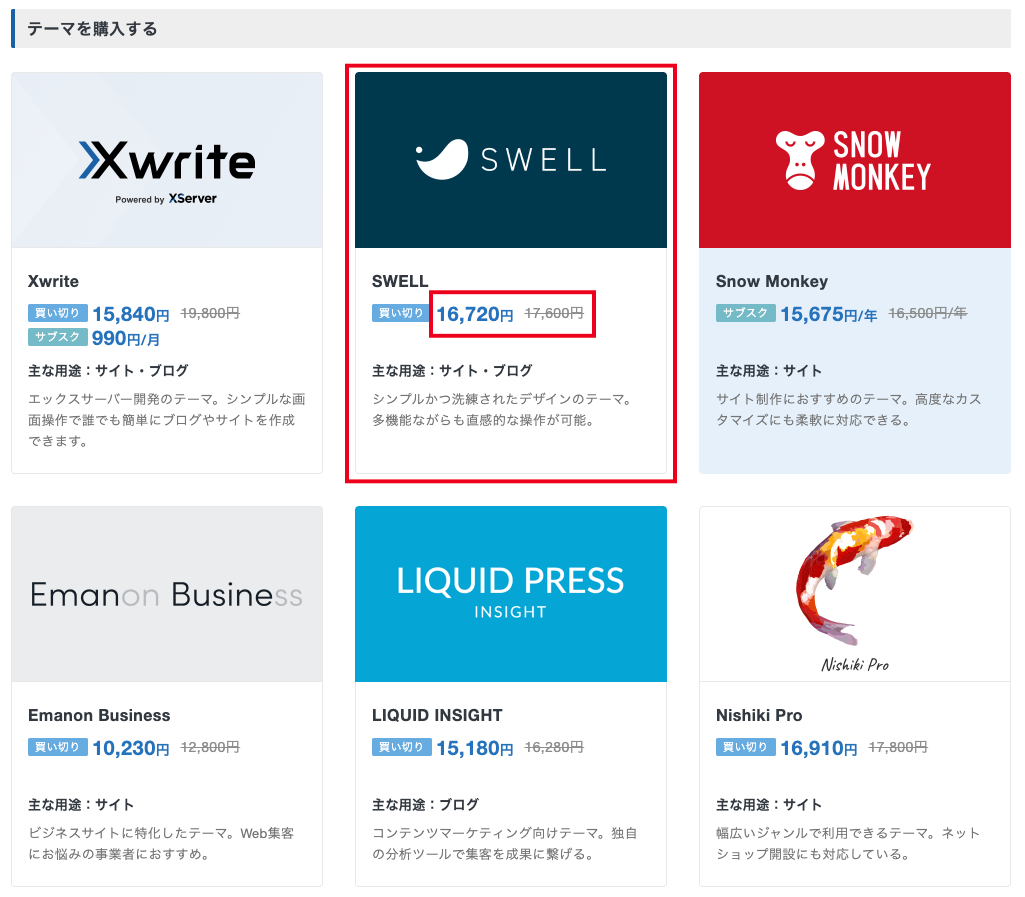Click the Nishiki Pro theme name
Viewport: 1025px width, 897px height.
[759, 715]
